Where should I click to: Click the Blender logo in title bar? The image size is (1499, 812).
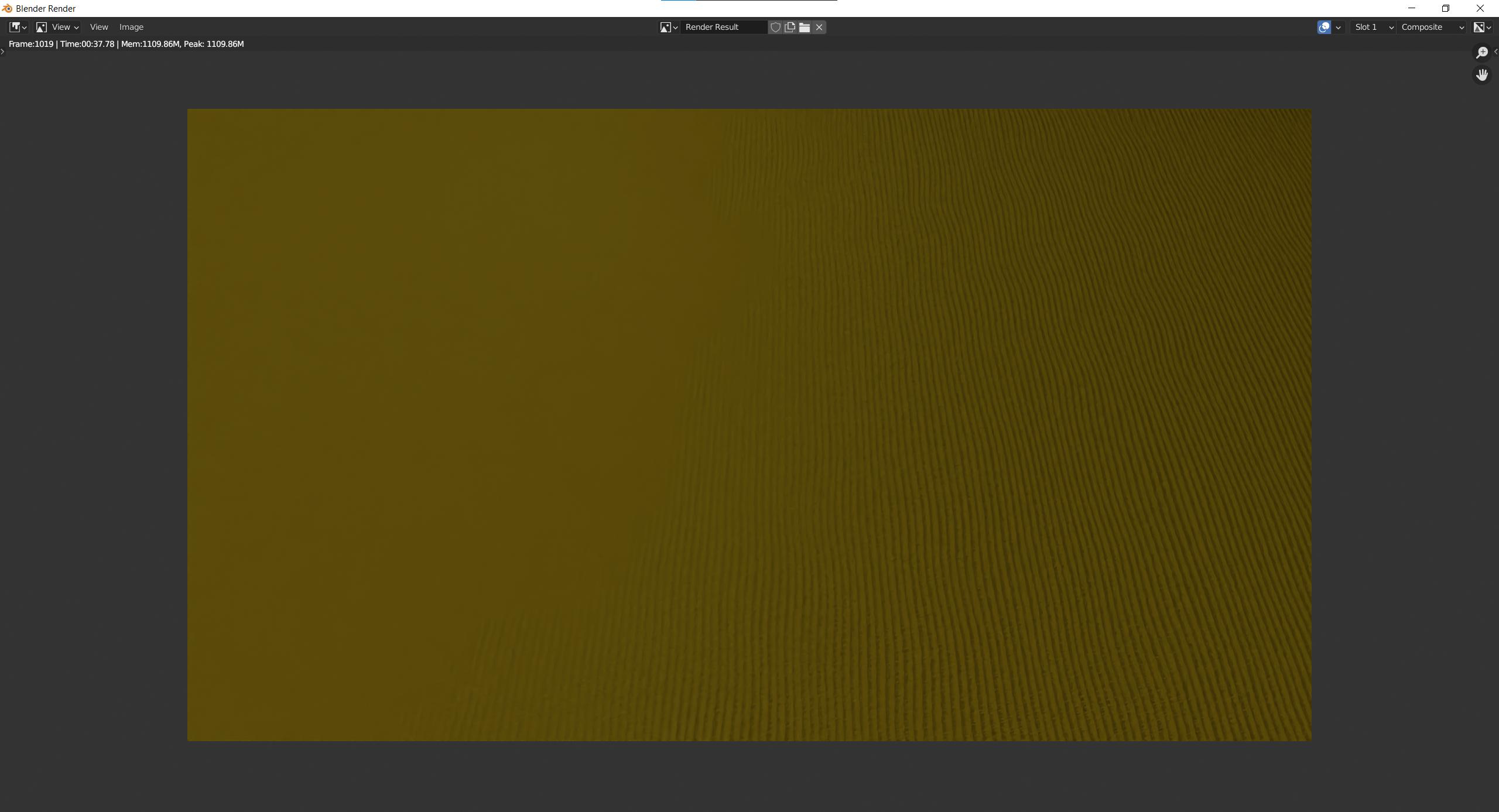pos(7,8)
